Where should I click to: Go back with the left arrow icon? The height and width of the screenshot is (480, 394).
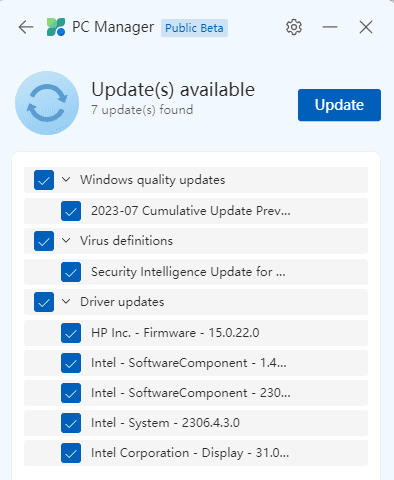point(26,27)
